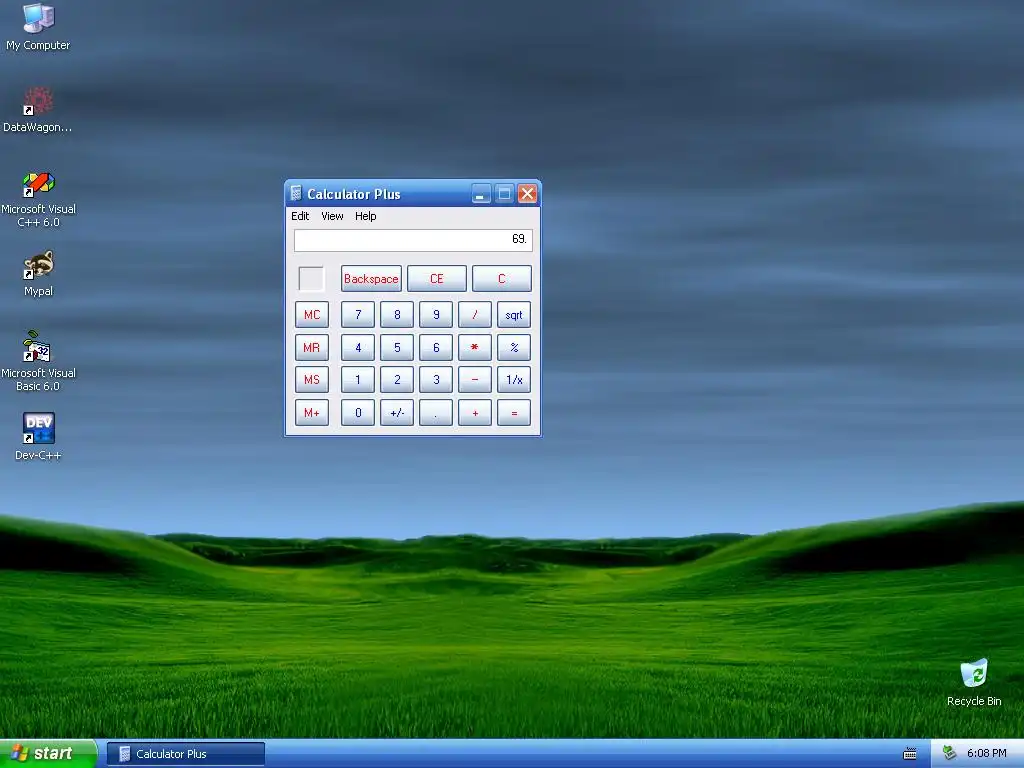Click the 6:08 PM system clock
1024x768 pixels.
click(x=986, y=754)
